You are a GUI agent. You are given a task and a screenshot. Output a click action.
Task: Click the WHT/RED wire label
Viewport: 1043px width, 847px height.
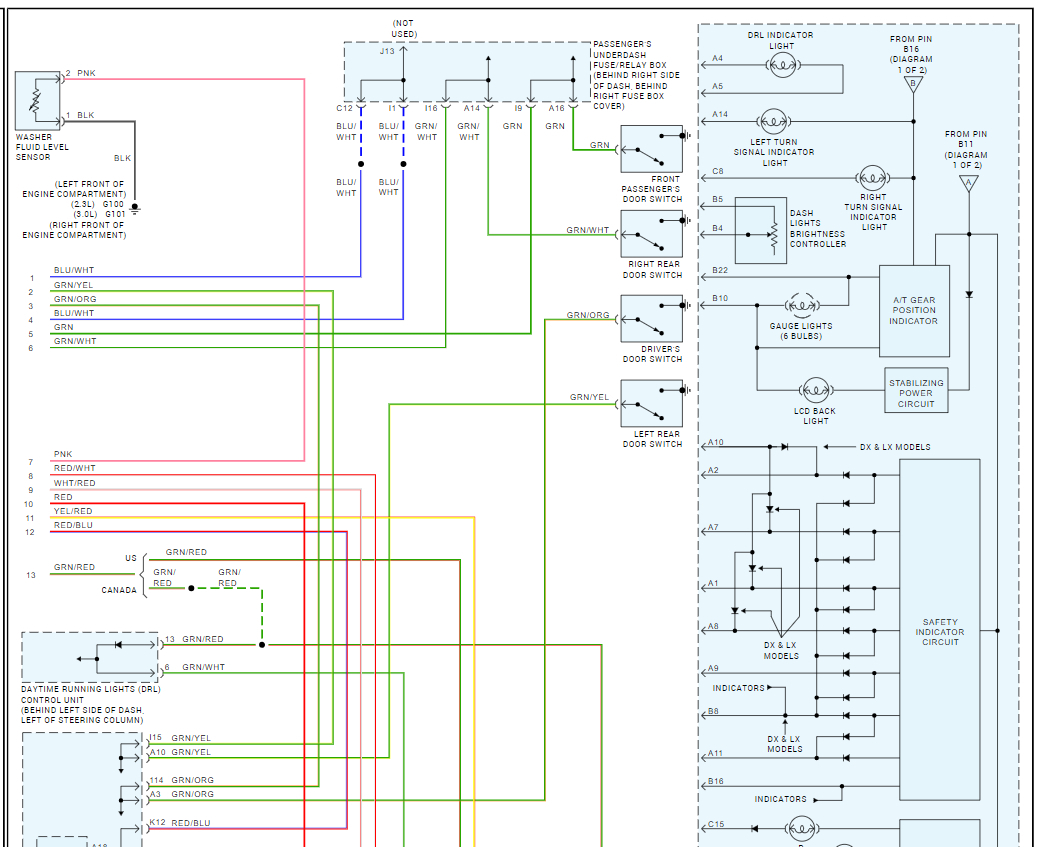click(x=74, y=483)
